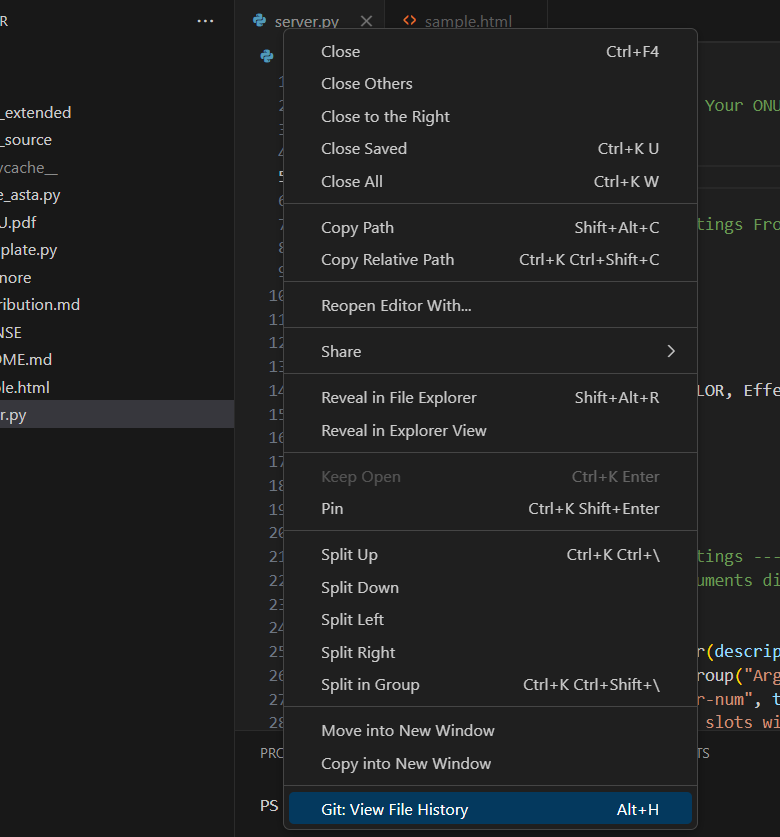Open the plate.py file in Explorer
The image size is (780, 837).
[117, 250]
